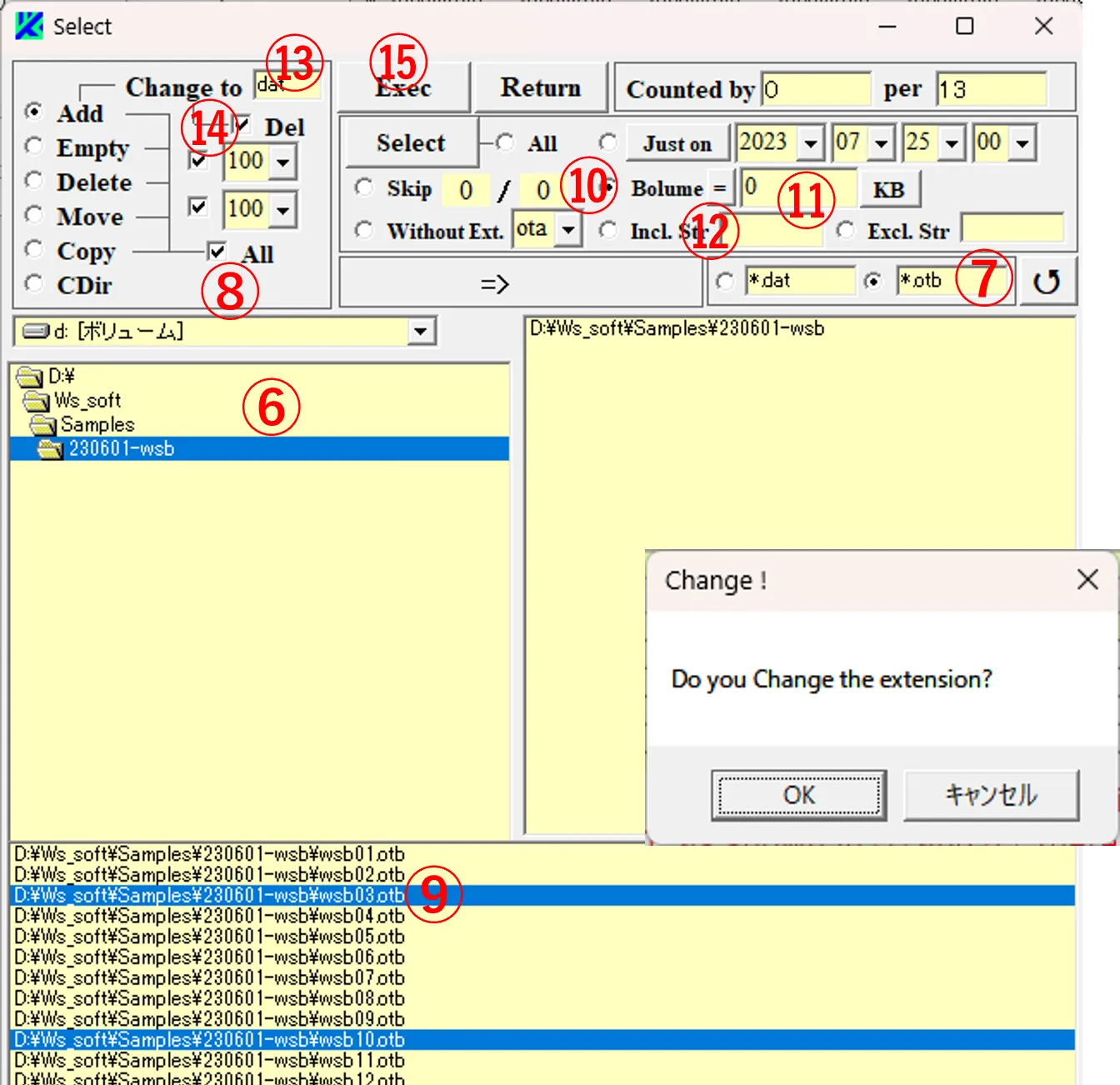Click the K application icon in title bar
The image size is (1120, 1085).
tap(28, 26)
